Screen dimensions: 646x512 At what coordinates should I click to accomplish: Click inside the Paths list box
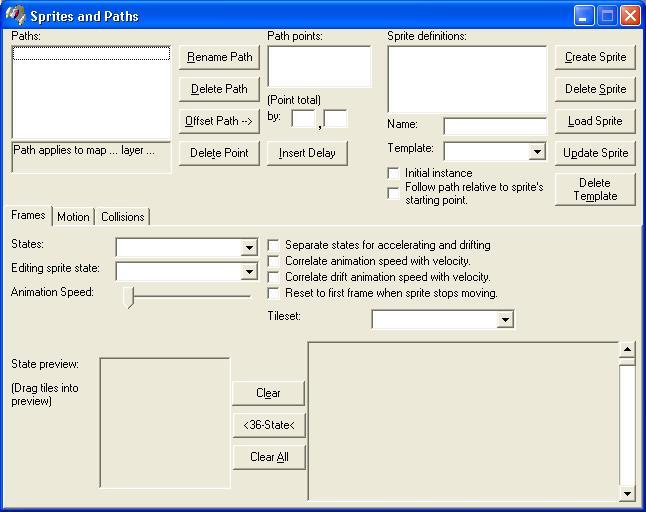click(x=91, y=92)
